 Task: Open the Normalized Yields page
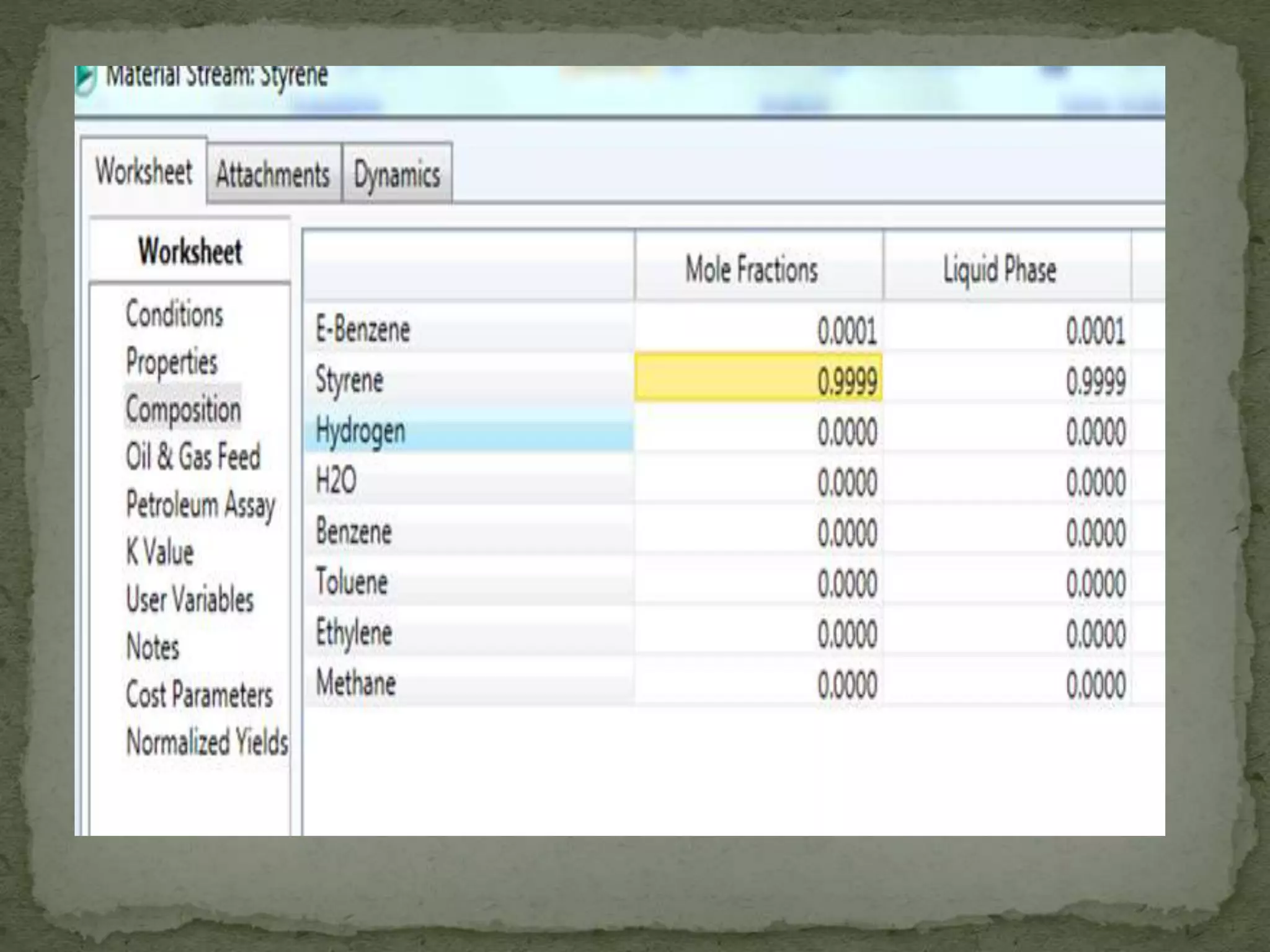(207, 742)
